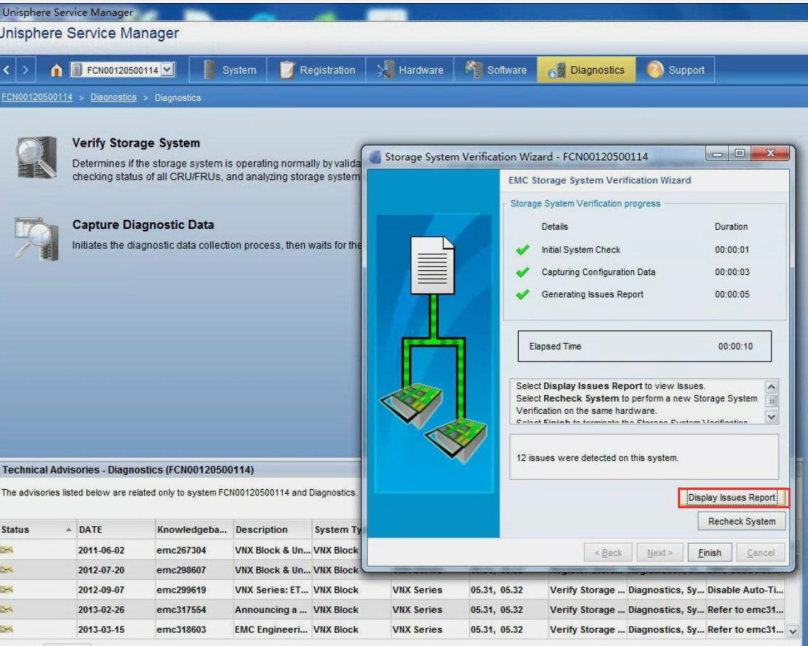Click the 'Disable Auto-Ti...' cell
Screen dimensions: 808x646
click(x=745, y=590)
